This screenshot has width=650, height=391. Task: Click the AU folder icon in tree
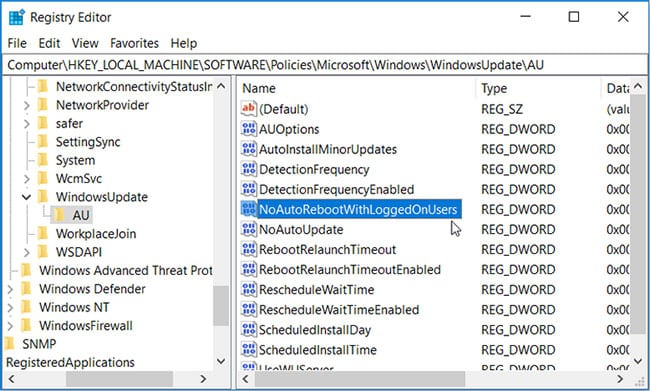pos(60,215)
